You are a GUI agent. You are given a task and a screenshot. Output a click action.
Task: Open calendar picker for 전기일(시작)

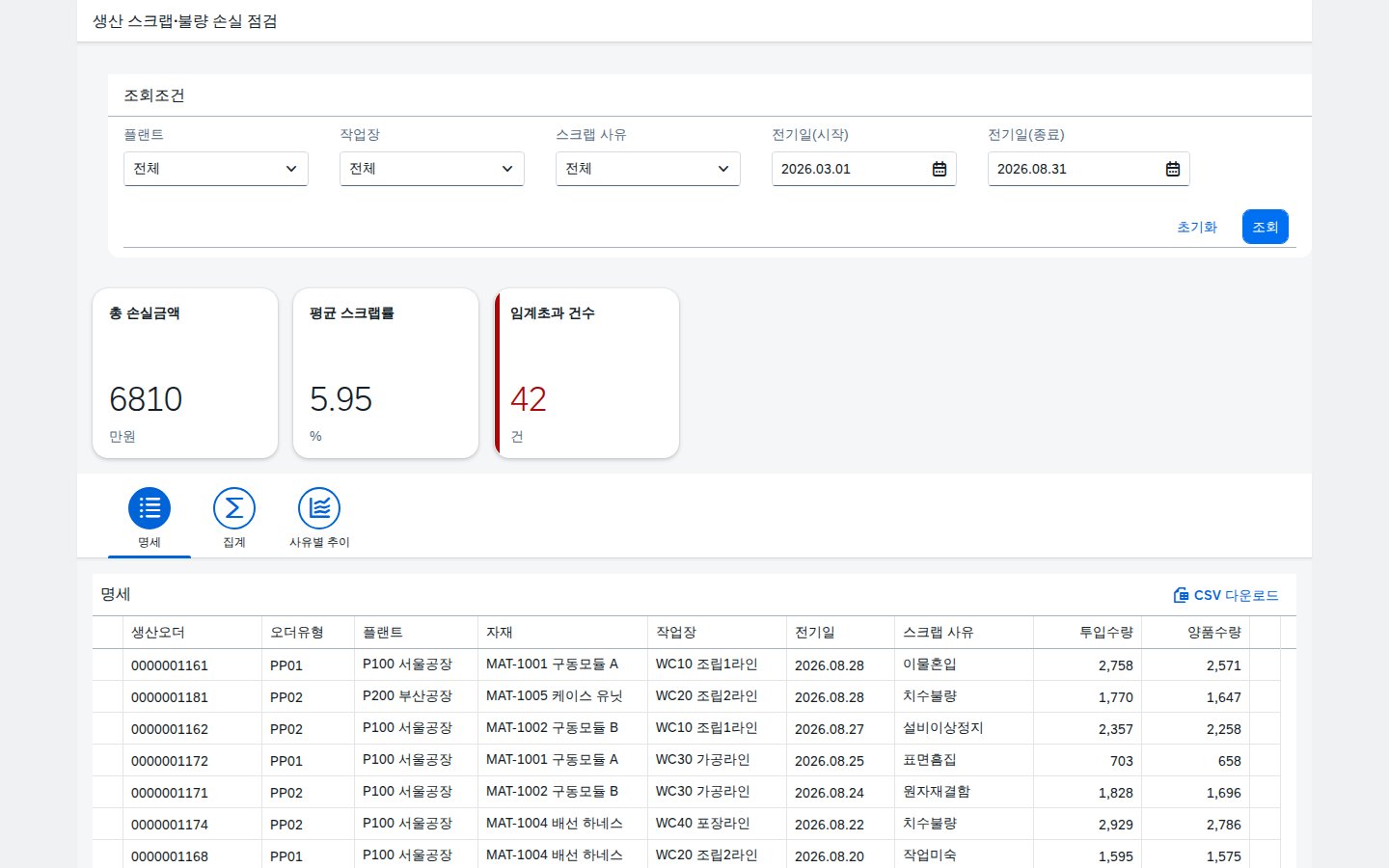940,169
